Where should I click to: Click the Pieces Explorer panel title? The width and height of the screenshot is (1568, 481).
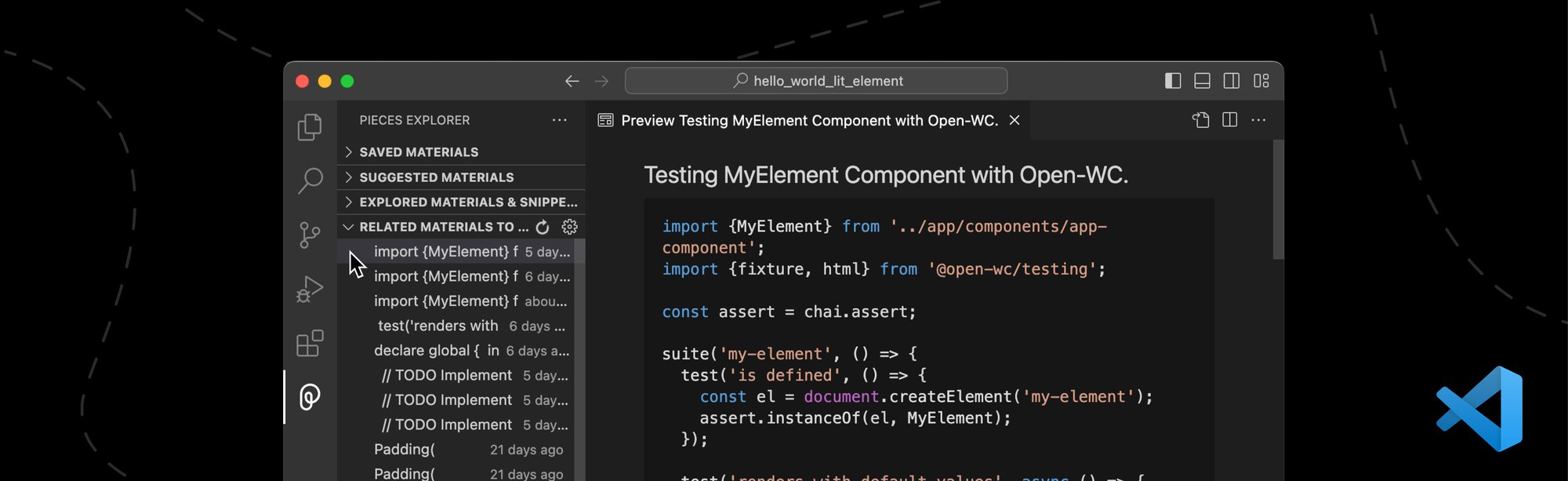click(415, 120)
